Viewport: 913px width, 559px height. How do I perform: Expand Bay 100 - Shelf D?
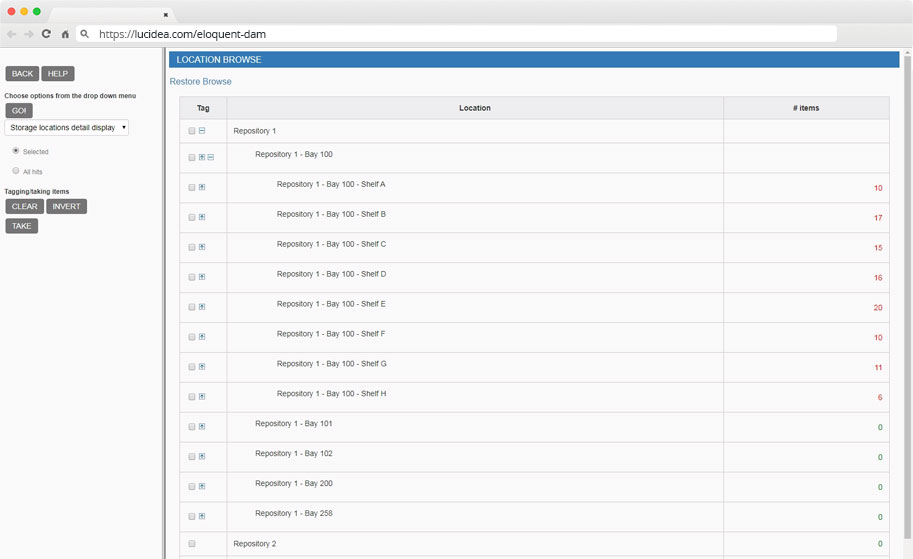tap(202, 277)
